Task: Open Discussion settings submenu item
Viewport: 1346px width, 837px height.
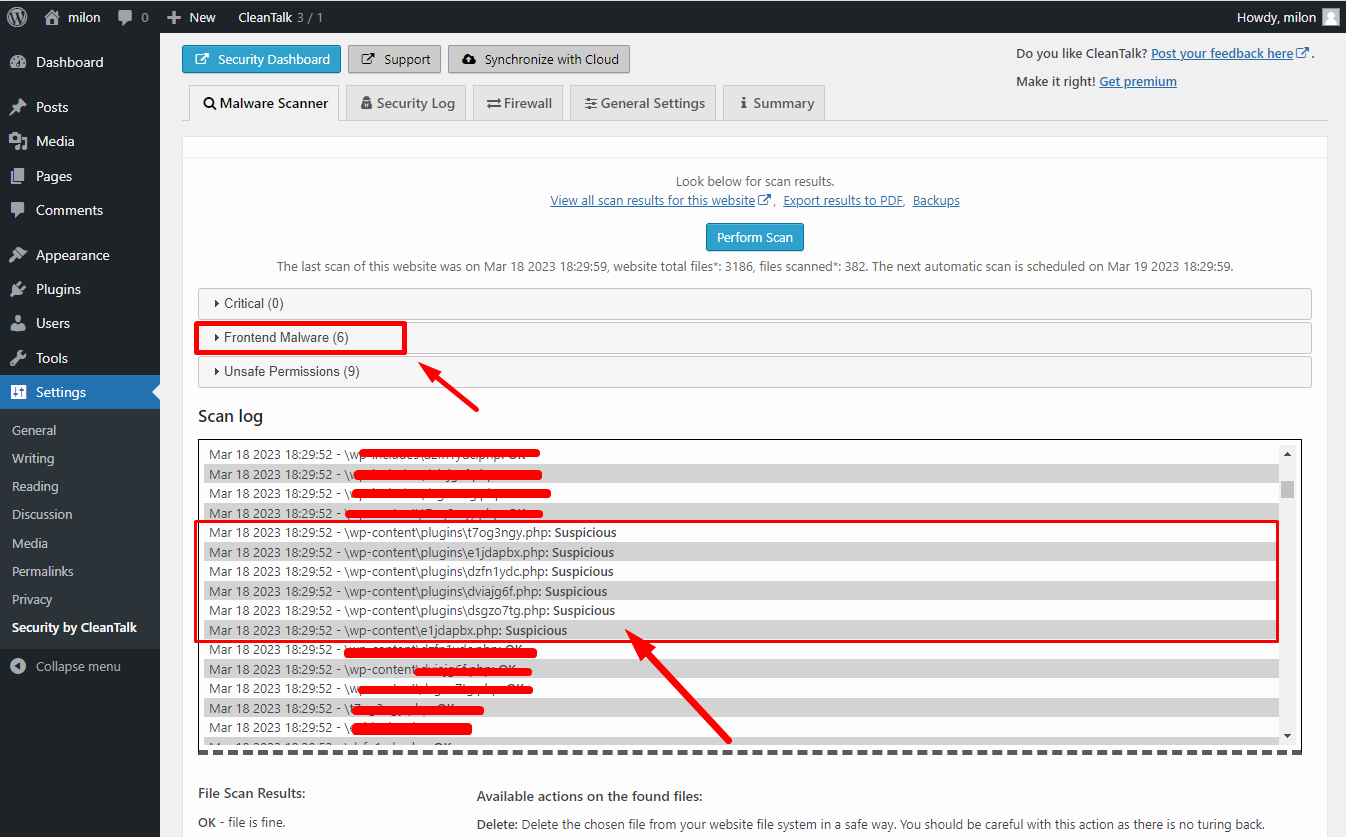Action: (x=42, y=514)
